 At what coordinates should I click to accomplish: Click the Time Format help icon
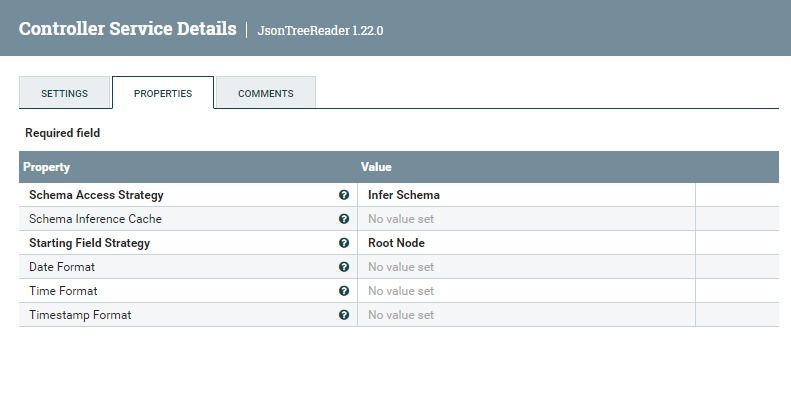[344, 291]
